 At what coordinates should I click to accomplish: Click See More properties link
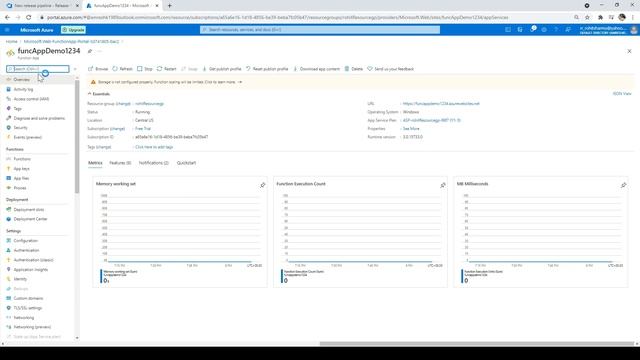[x=411, y=129]
